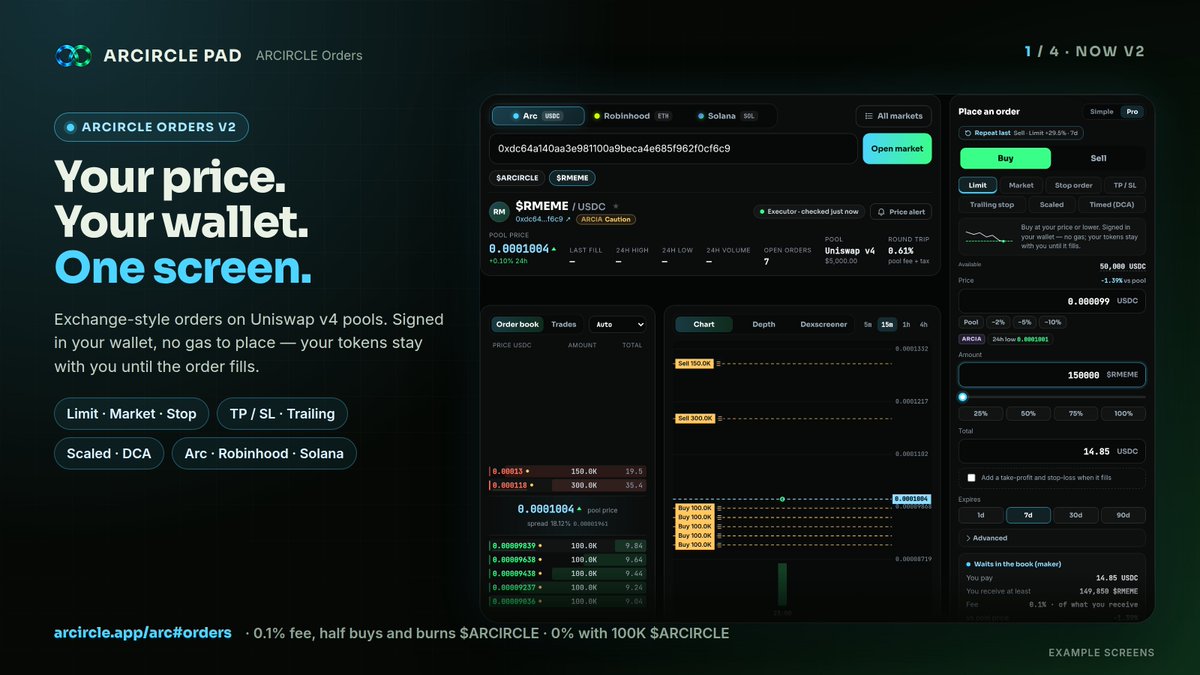Click the green pool price marker on chart
The height and width of the screenshot is (675, 1200).
782,498
